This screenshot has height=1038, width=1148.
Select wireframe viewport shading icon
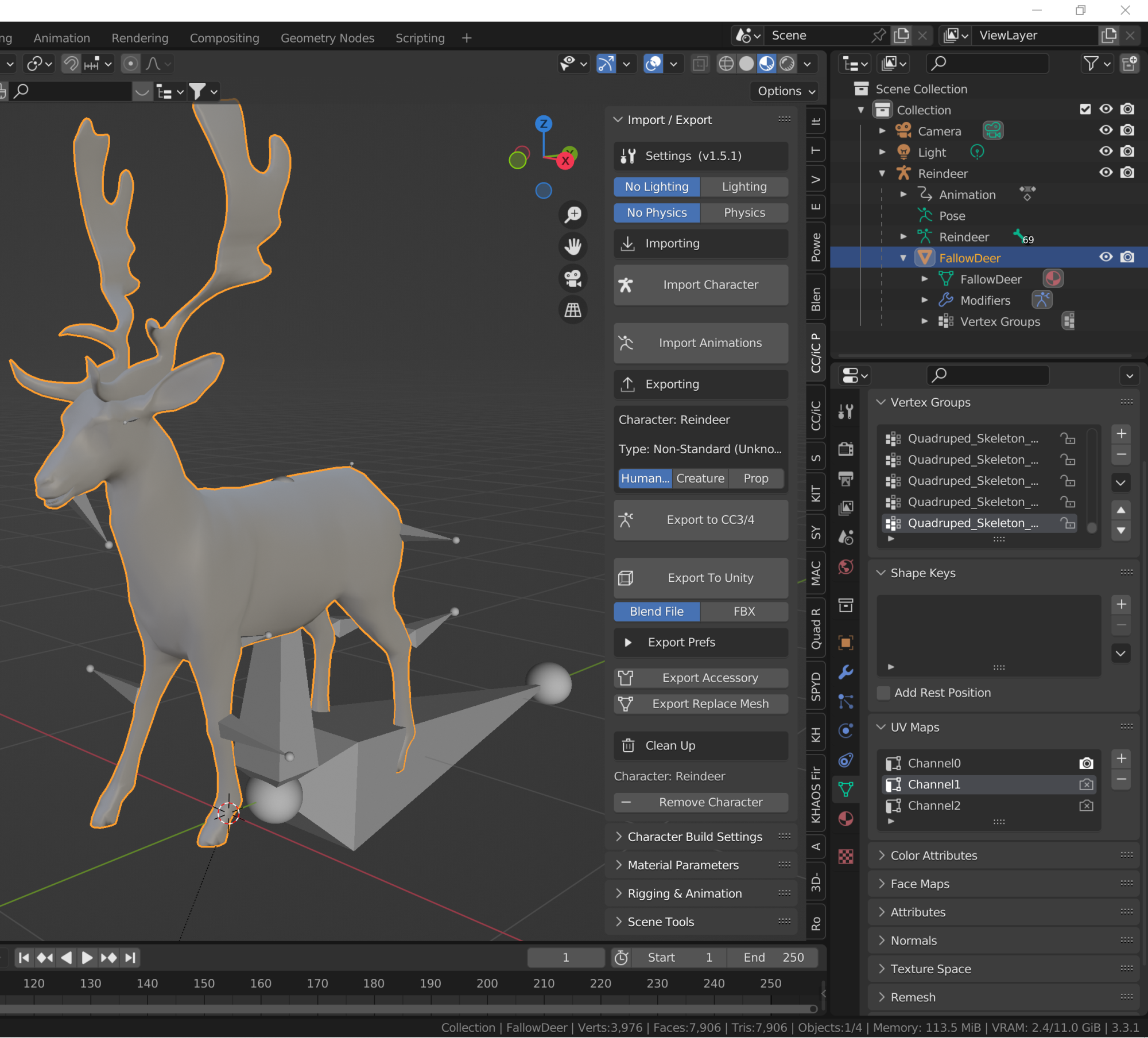tap(726, 64)
